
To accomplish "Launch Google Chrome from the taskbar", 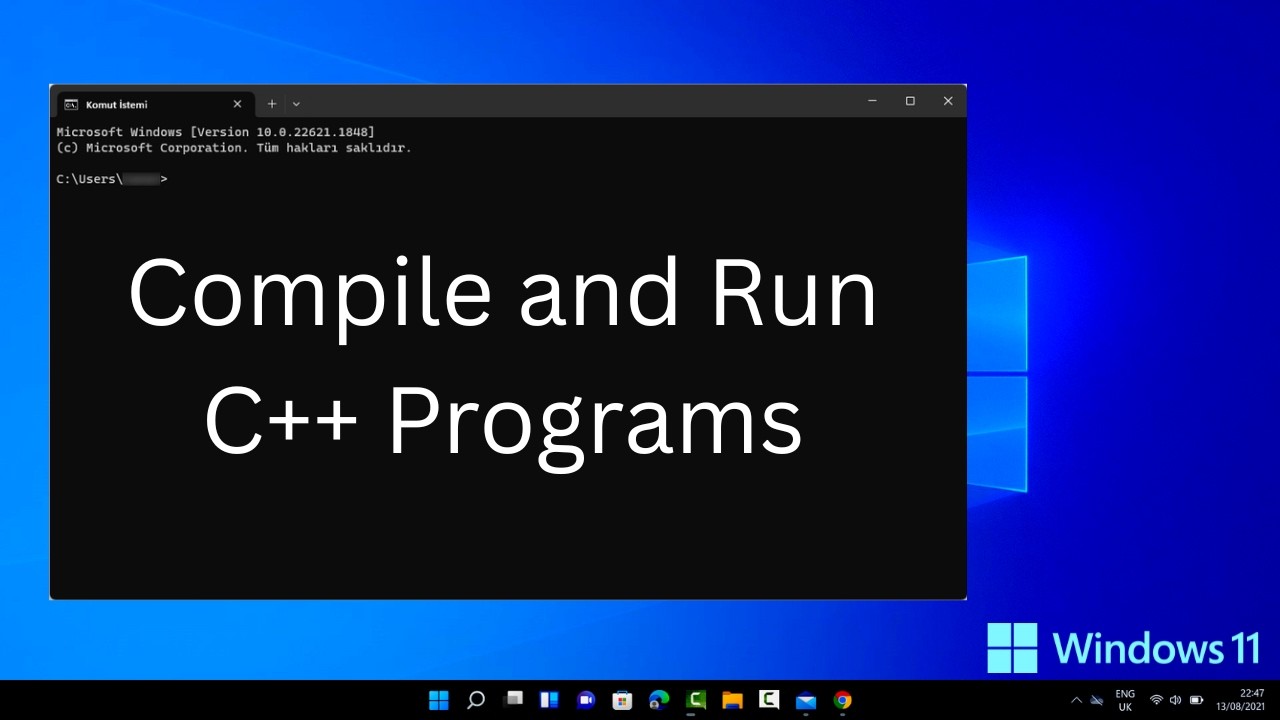I will (x=843, y=700).
